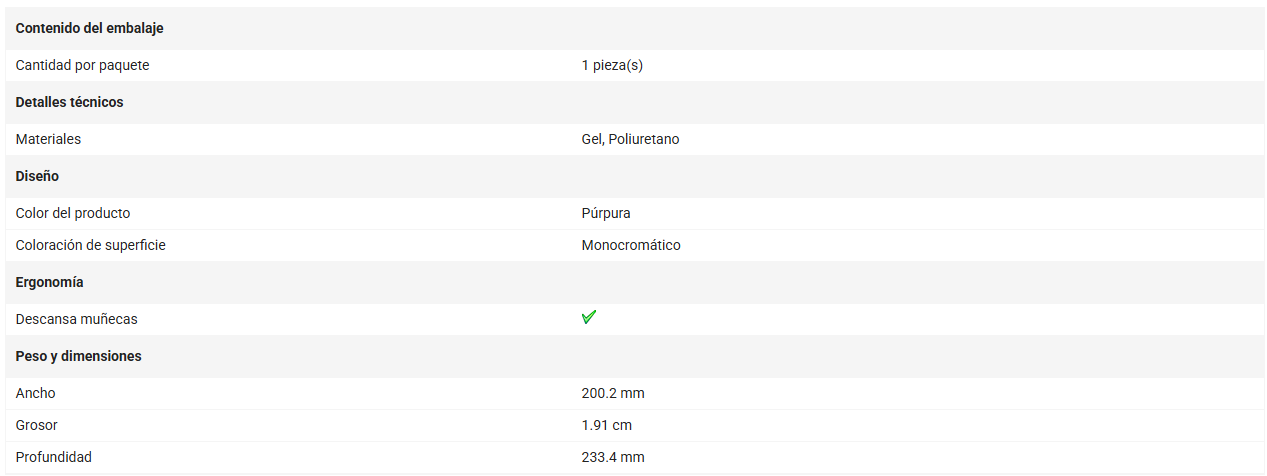Select the 233.4 mm depth value
This screenshot has height=476, width=1267.
613,457
